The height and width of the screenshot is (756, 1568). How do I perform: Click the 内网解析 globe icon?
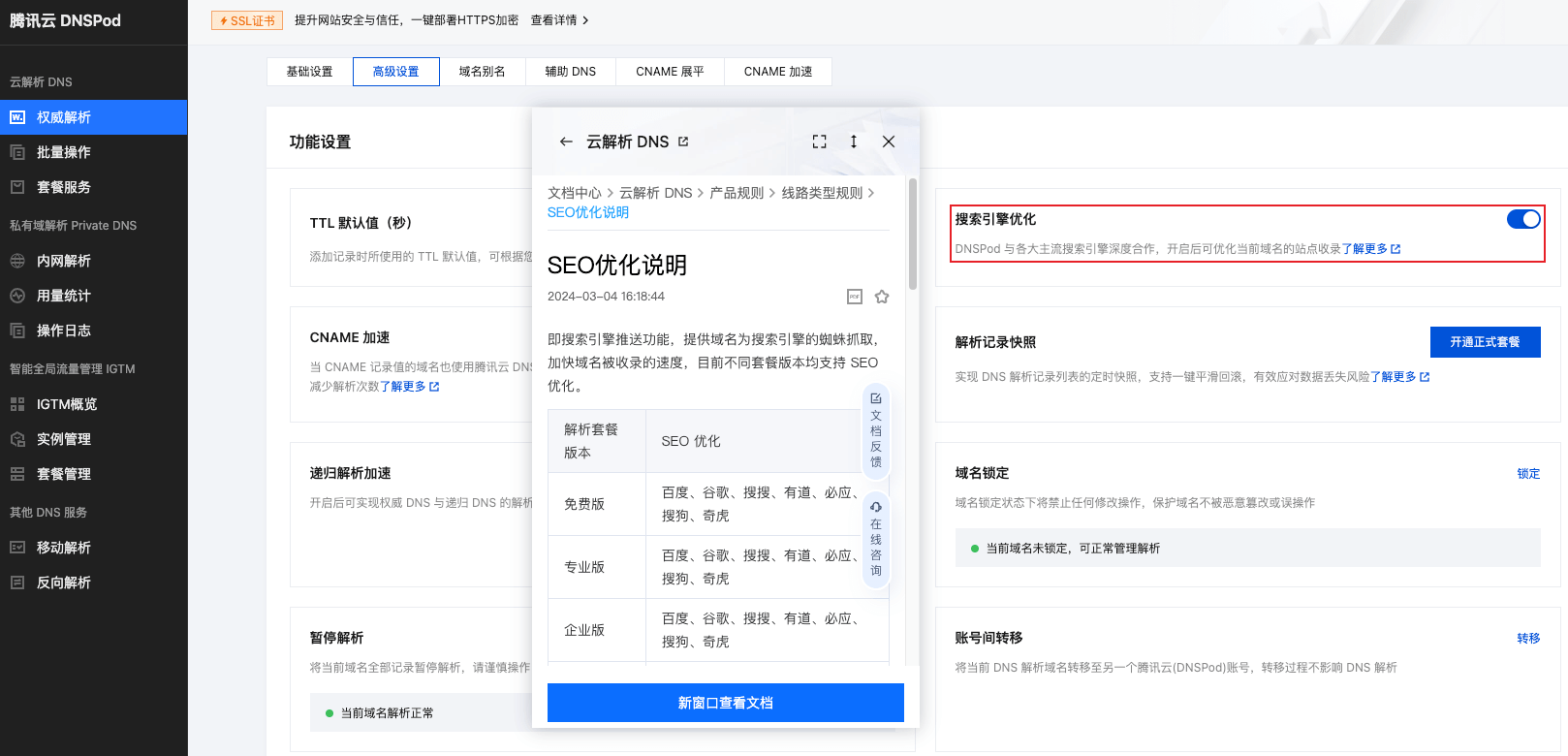click(x=17, y=261)
